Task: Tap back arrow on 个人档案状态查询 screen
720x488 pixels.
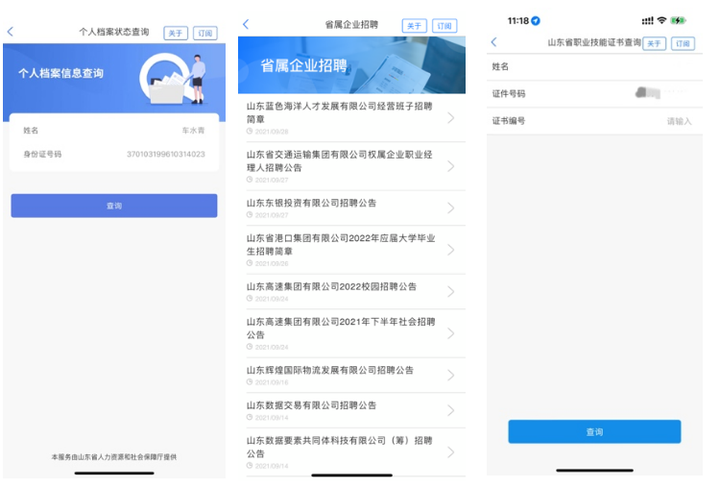Action: 10,32
